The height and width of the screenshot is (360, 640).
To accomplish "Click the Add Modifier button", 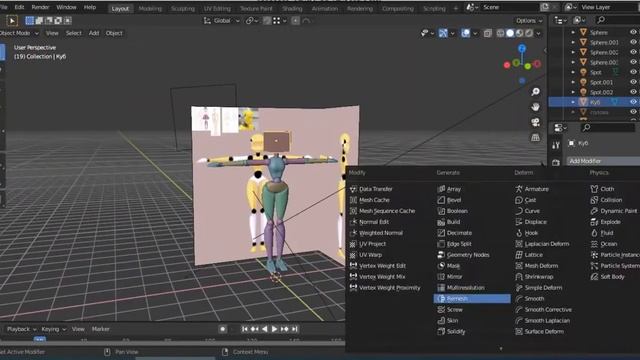I will pos(603,161).
